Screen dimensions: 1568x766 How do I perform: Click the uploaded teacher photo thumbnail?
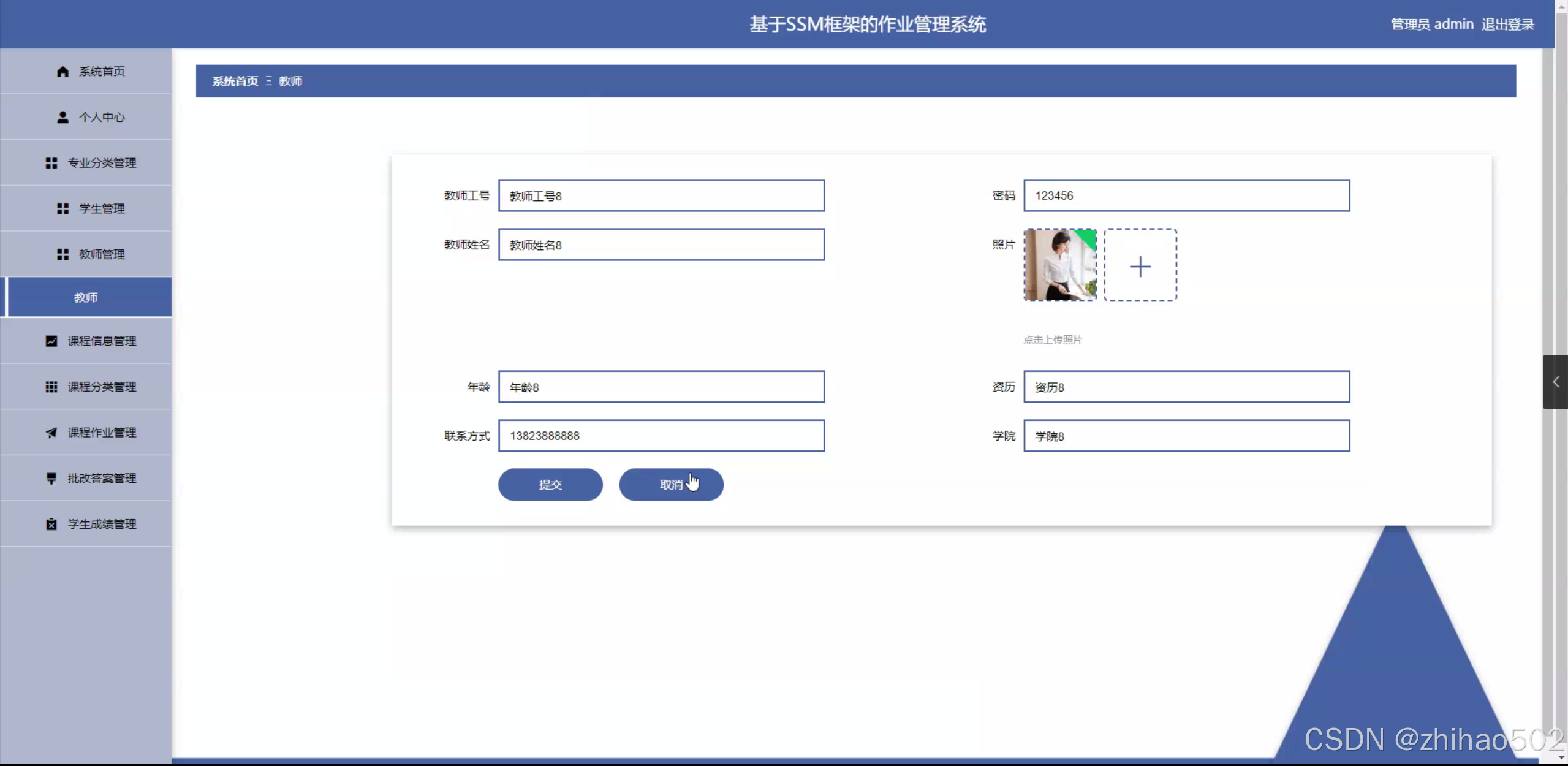pos(1060,265)
